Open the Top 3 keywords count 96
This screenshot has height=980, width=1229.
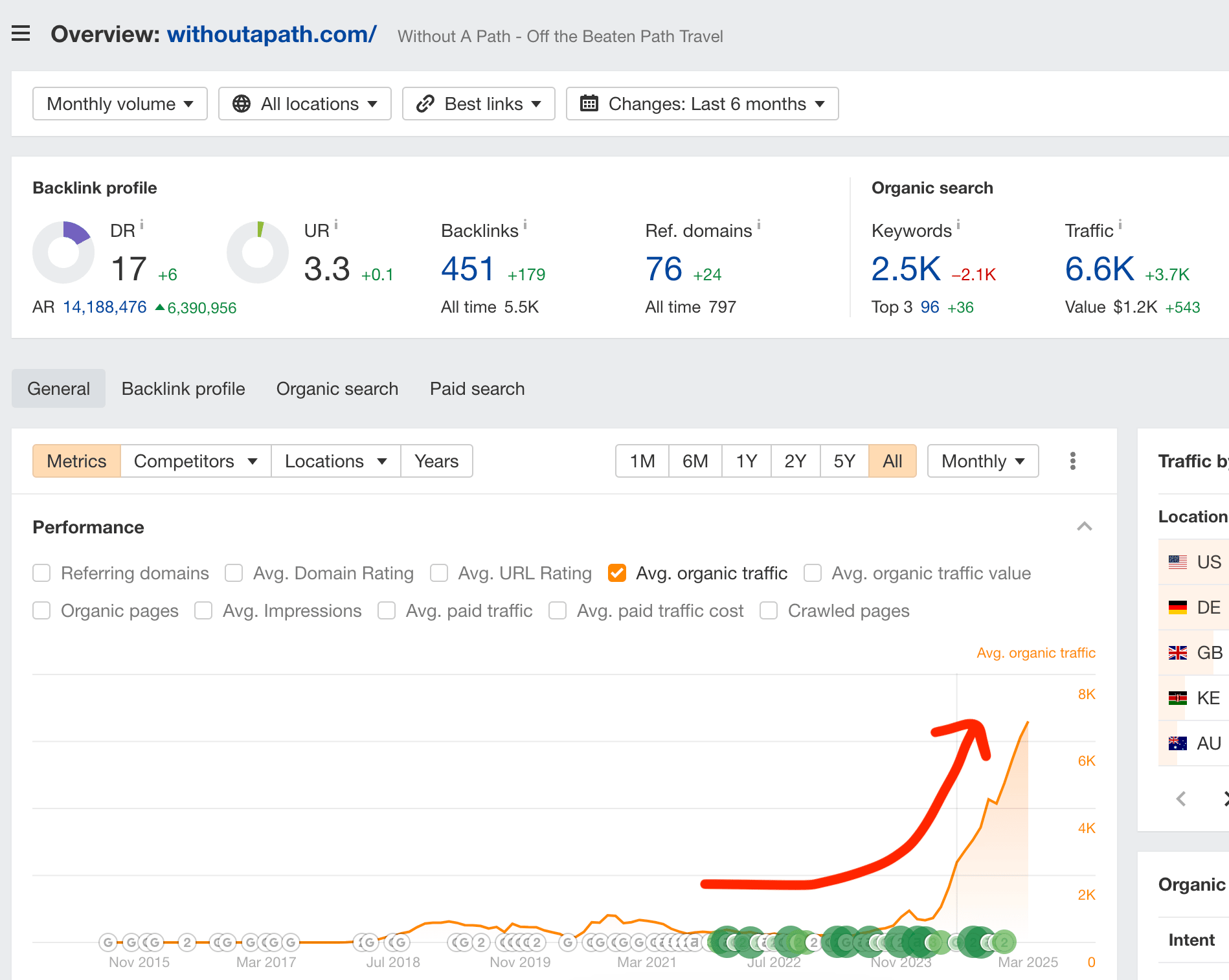(930, 307)
